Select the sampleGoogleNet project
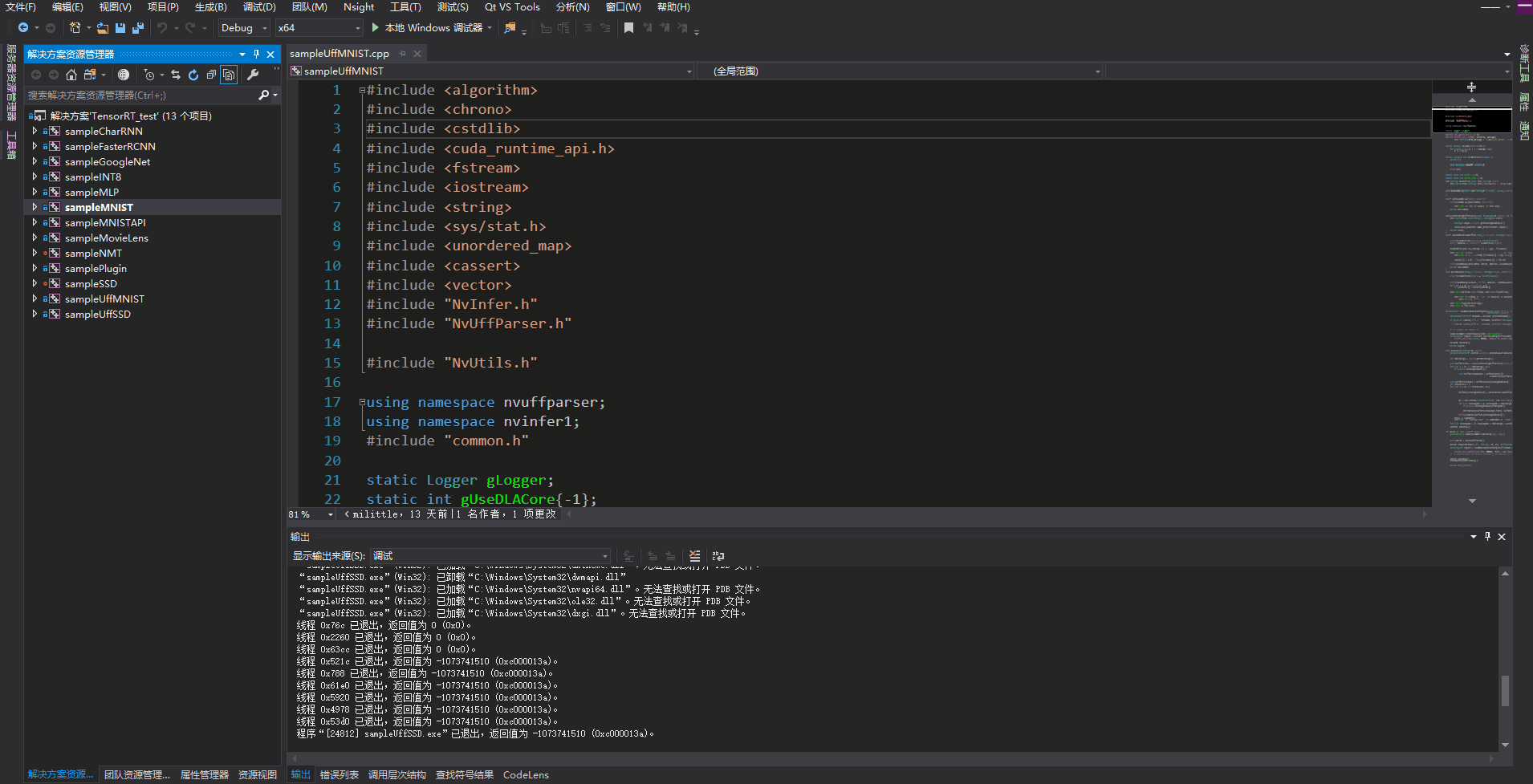This screenshot has height=784, width=1533. tap(108, 161)
